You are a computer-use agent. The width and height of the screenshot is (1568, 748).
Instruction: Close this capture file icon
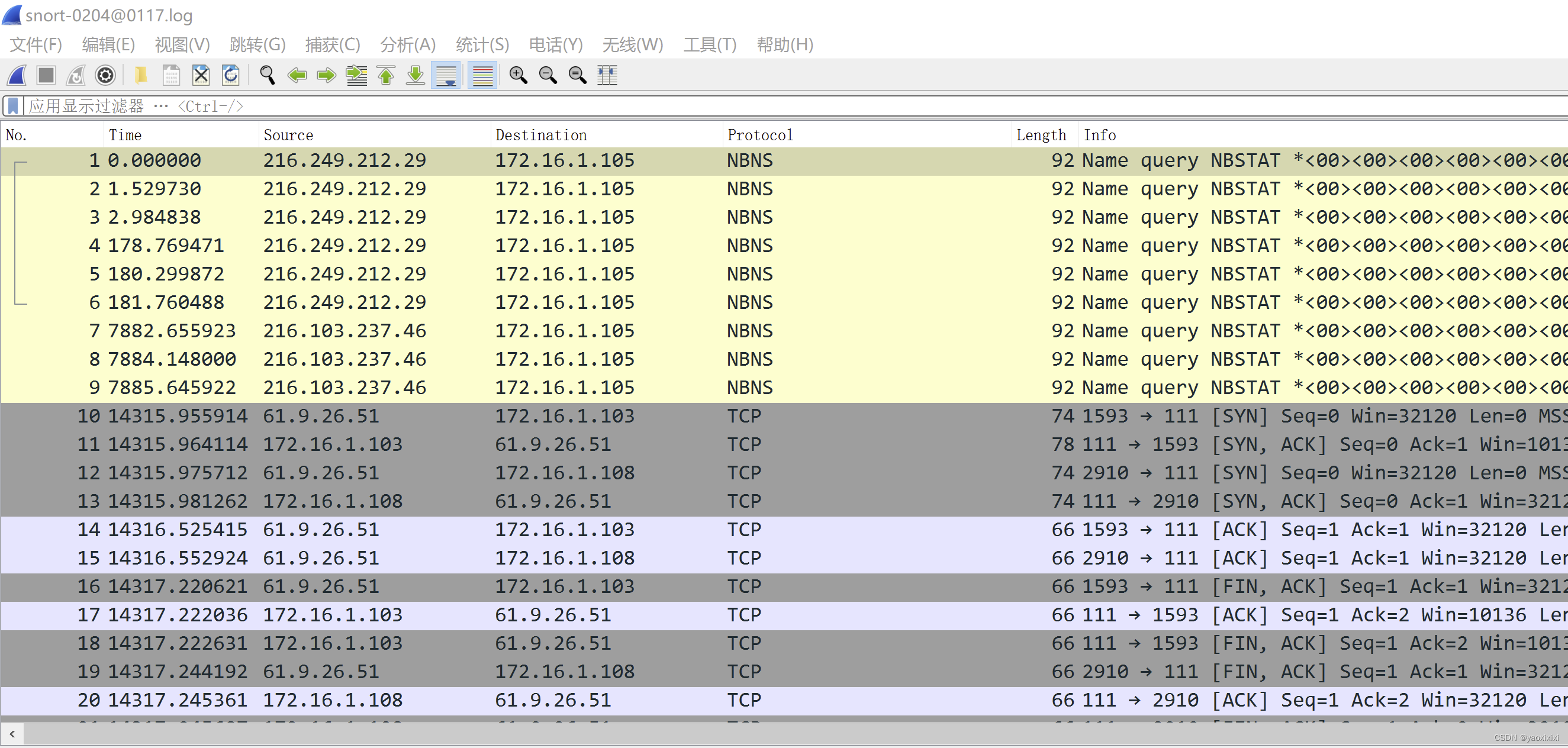tap(201, 76)
